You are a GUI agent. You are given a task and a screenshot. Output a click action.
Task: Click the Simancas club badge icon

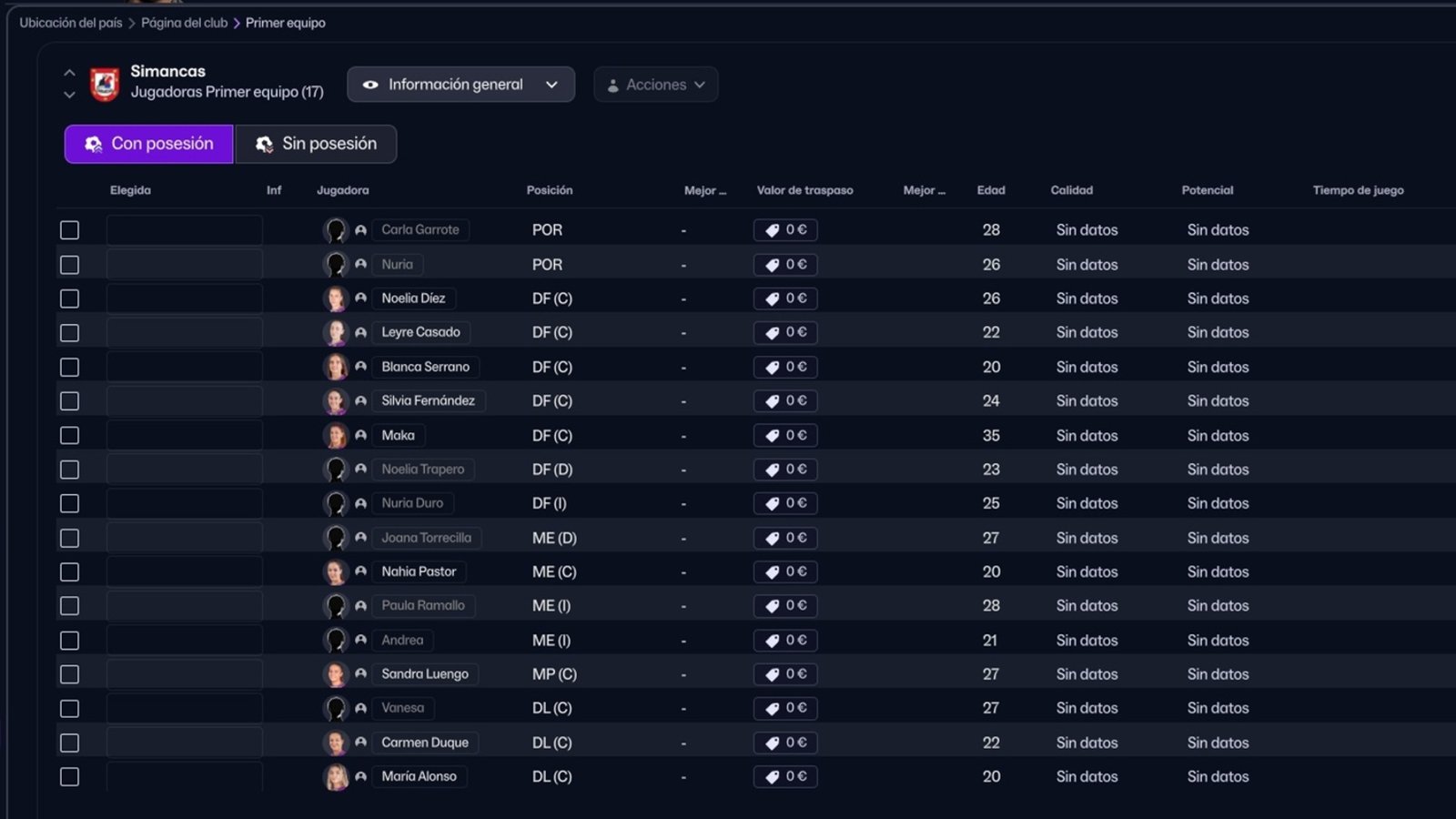click(x=105, y=85)
